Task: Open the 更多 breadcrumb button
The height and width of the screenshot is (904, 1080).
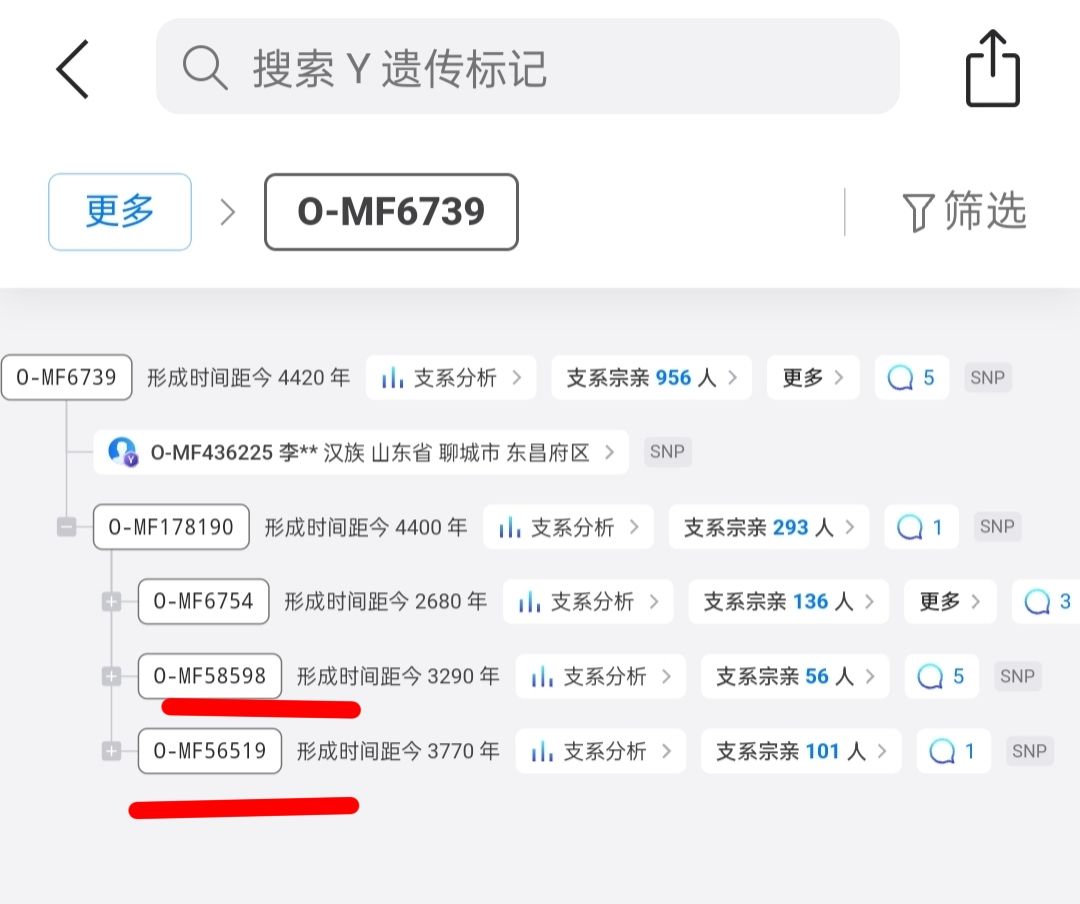Action: point(120,212)
